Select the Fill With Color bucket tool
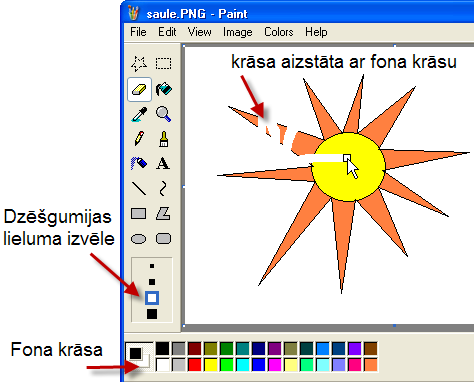Screen dimensions: 475x384 click(163, 89)
